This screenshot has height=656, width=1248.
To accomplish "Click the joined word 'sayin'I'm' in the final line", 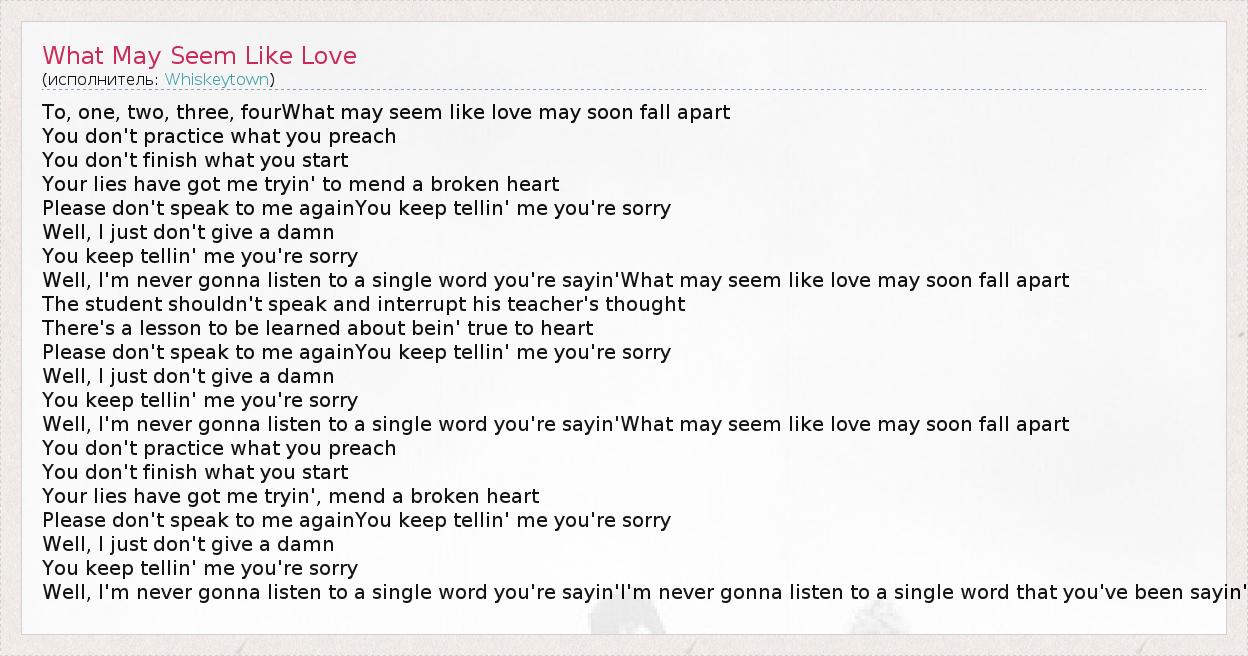I will 610,592.
